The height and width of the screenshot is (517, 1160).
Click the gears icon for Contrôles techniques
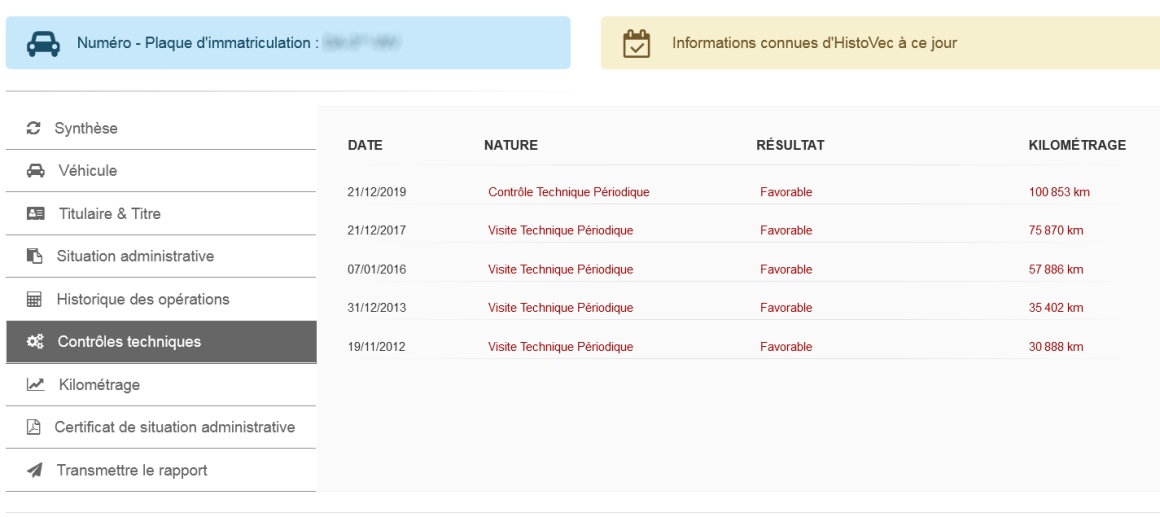[x=35, y=342]
